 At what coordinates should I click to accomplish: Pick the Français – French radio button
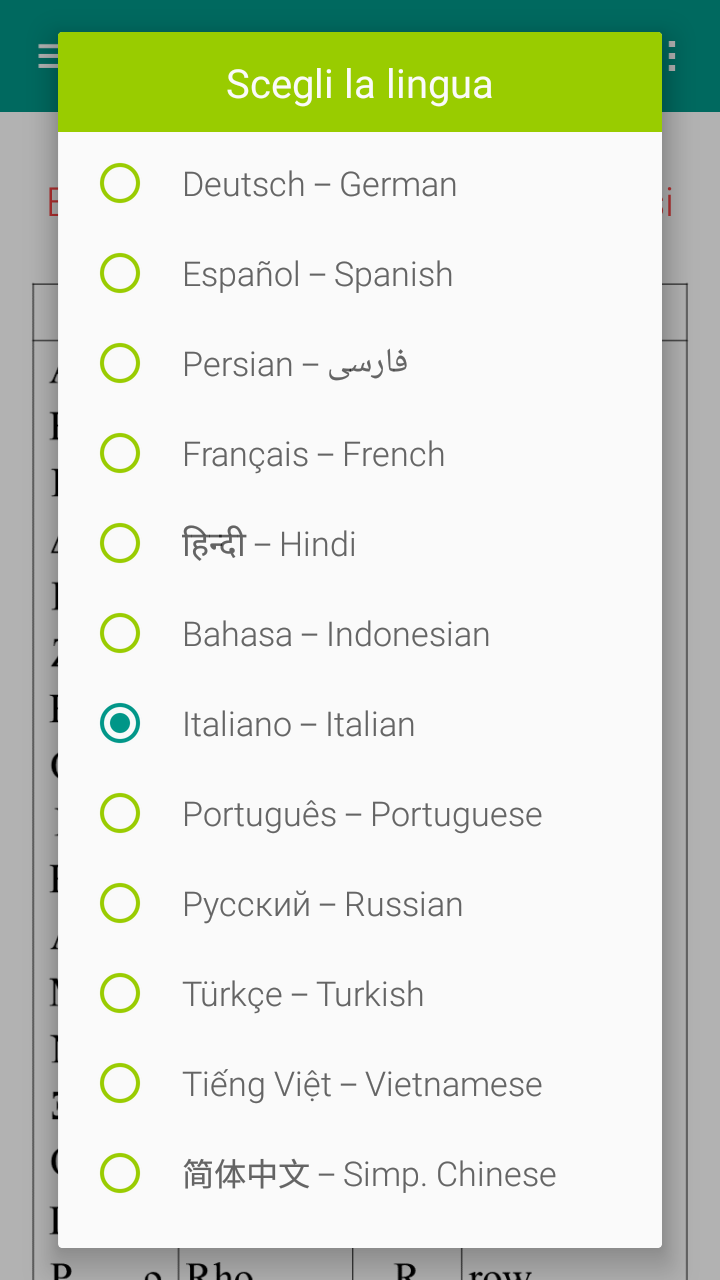pyautogui.click(x=120, y=454)
